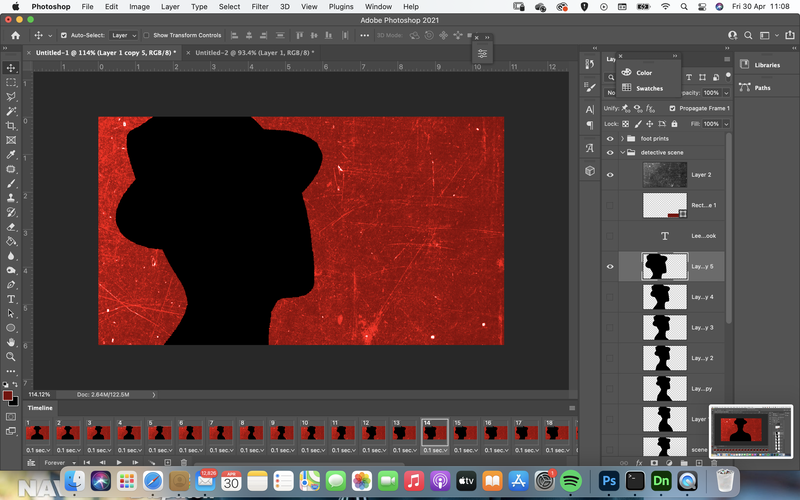Toggle the Auto-Select checkbox

tap(64, 35)
